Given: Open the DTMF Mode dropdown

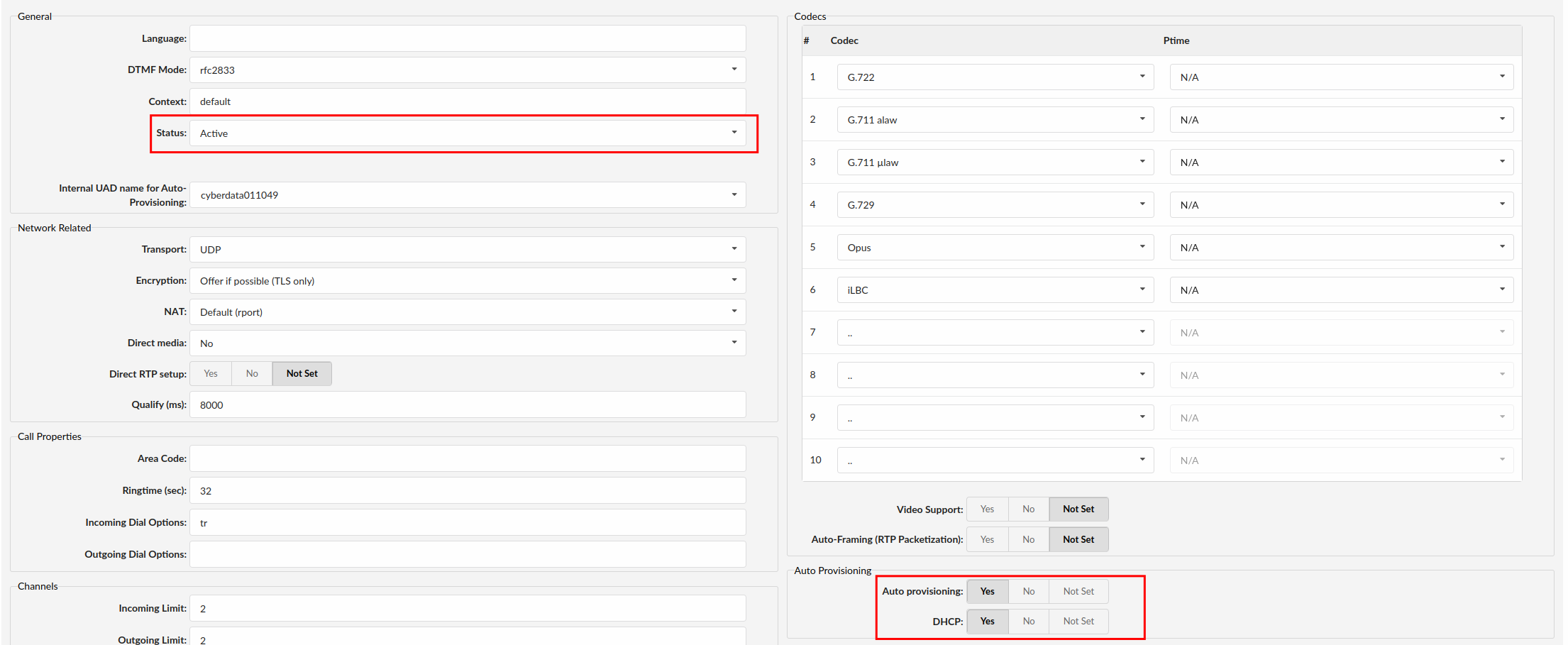Looking at the screenshot, I should pyautogui.click(x=468, y=70).
